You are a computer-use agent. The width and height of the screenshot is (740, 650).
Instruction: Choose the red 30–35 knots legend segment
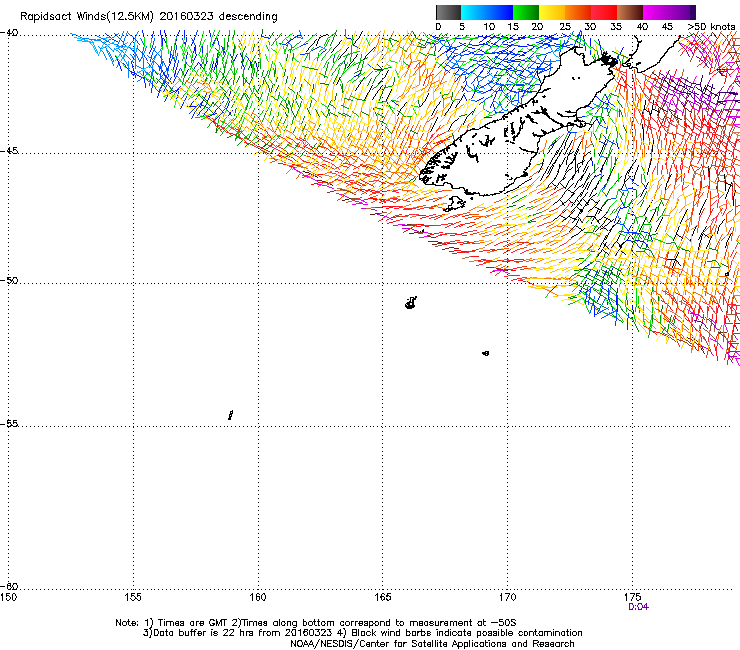point(604,12)
